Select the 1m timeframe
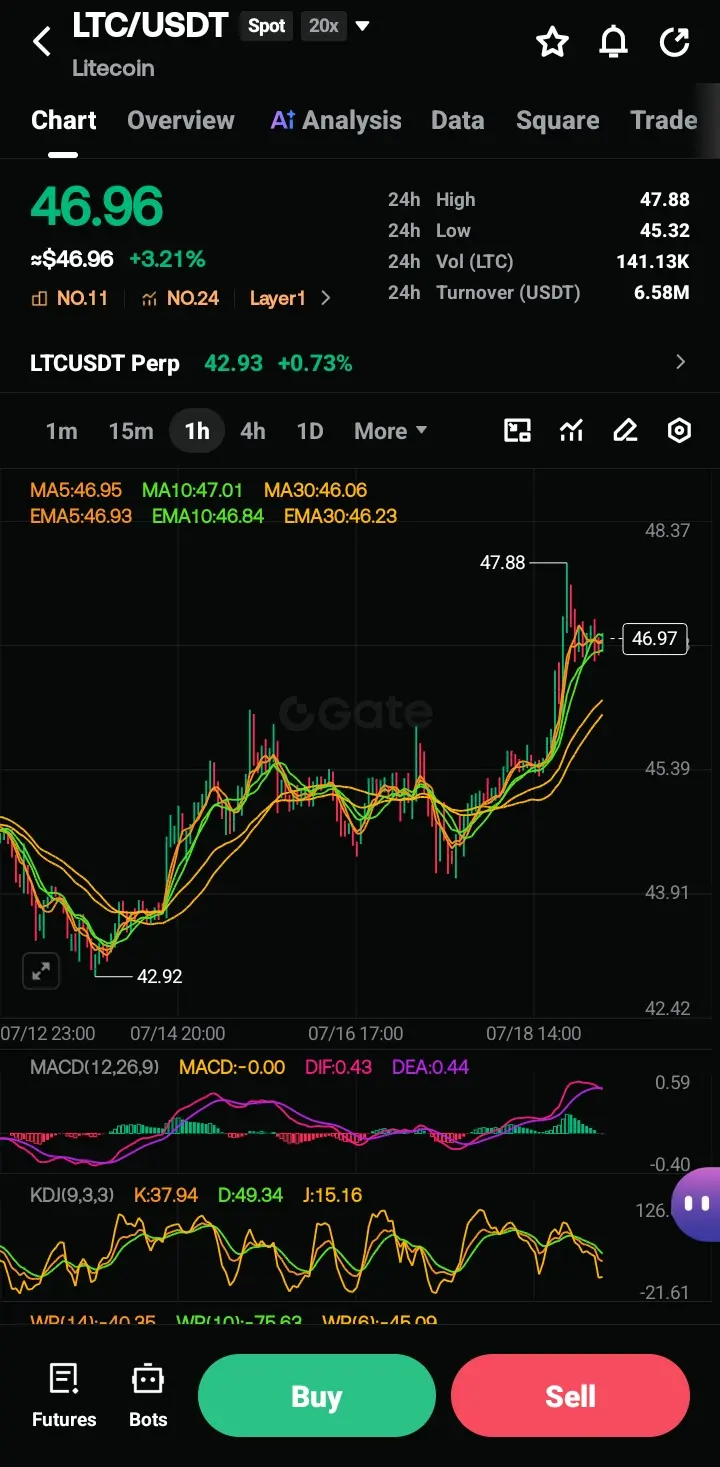 click(x=61, y=431)
